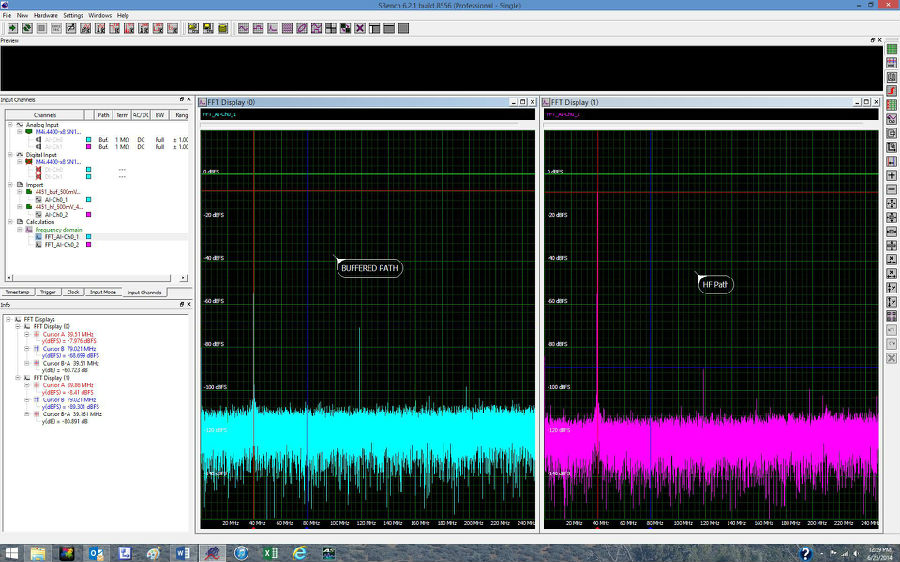Click the purple grid display toolbar icon
Screen dimensions: 900x562
pyautogui.click(x=287, y=28)
